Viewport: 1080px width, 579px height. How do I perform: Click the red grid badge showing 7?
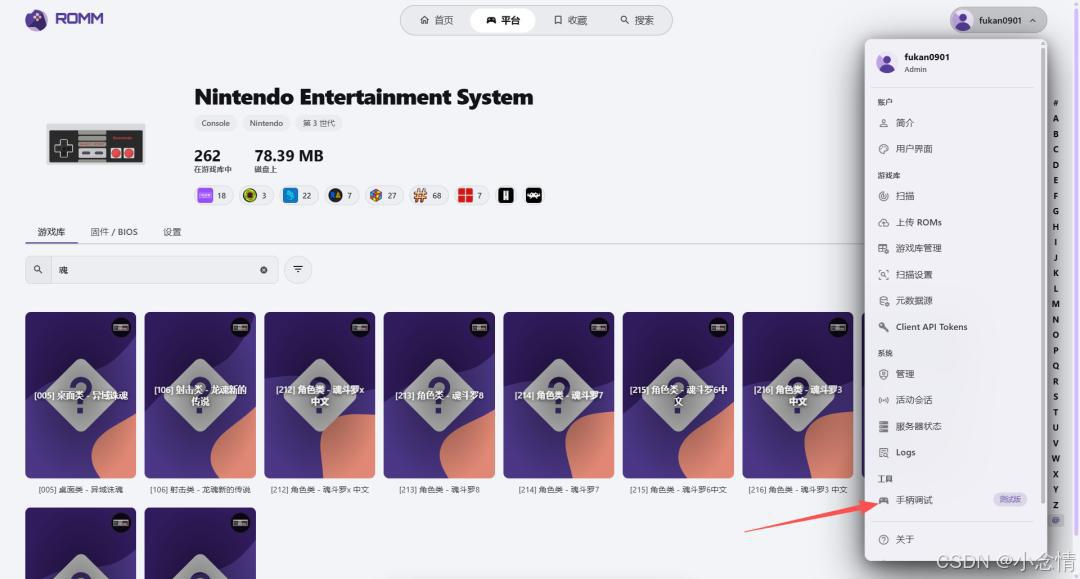pyautogui.click(x=471, y=196)
